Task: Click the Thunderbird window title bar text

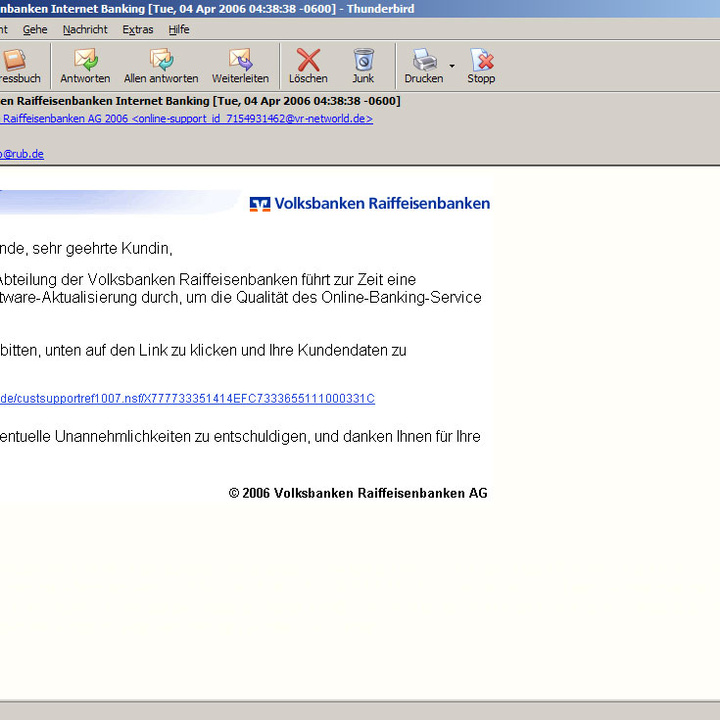Action: [207, 9]
